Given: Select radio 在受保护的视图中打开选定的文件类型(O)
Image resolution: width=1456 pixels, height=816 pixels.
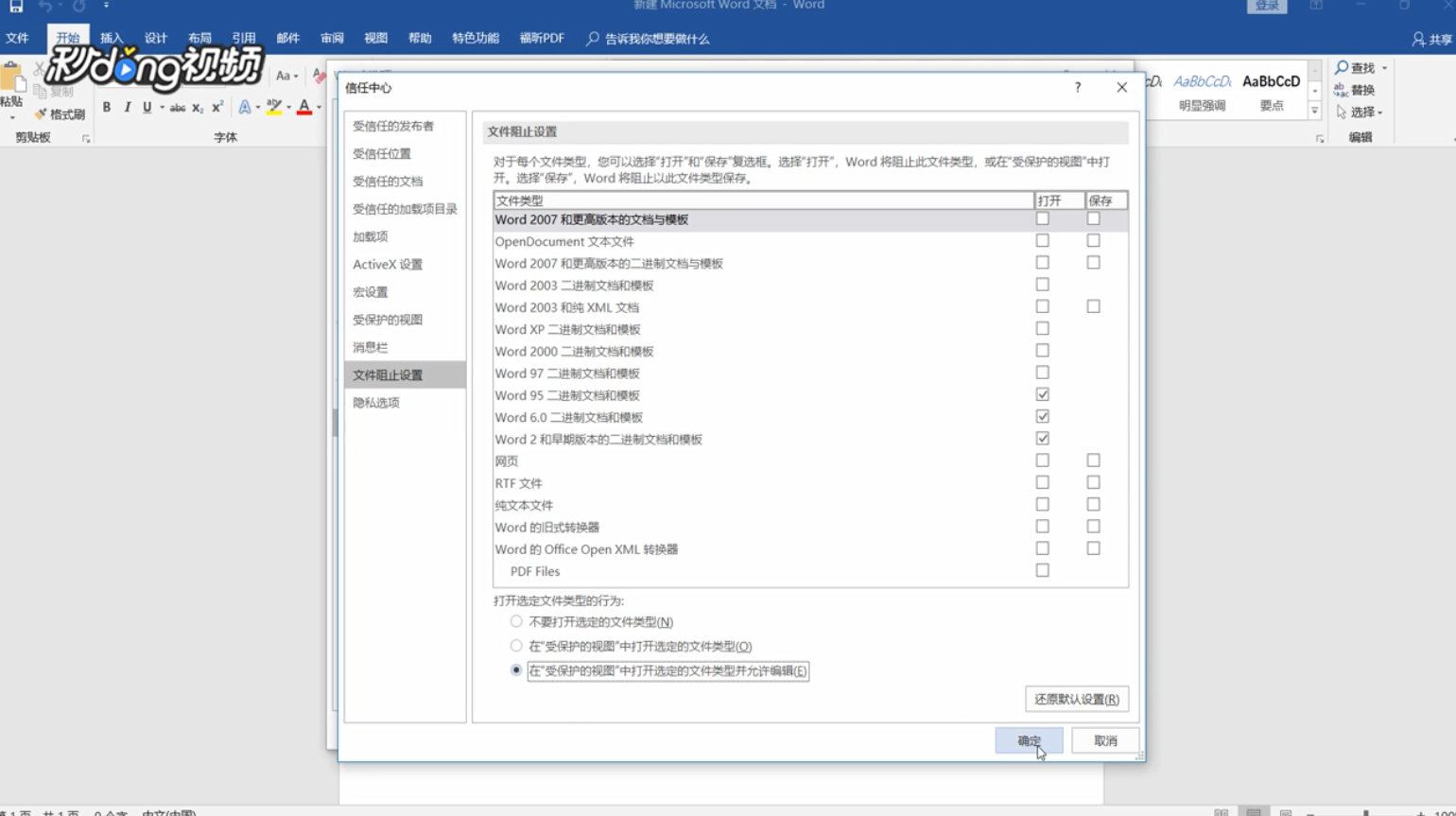Looking at the screenshot, I should [x=516, y=646].
